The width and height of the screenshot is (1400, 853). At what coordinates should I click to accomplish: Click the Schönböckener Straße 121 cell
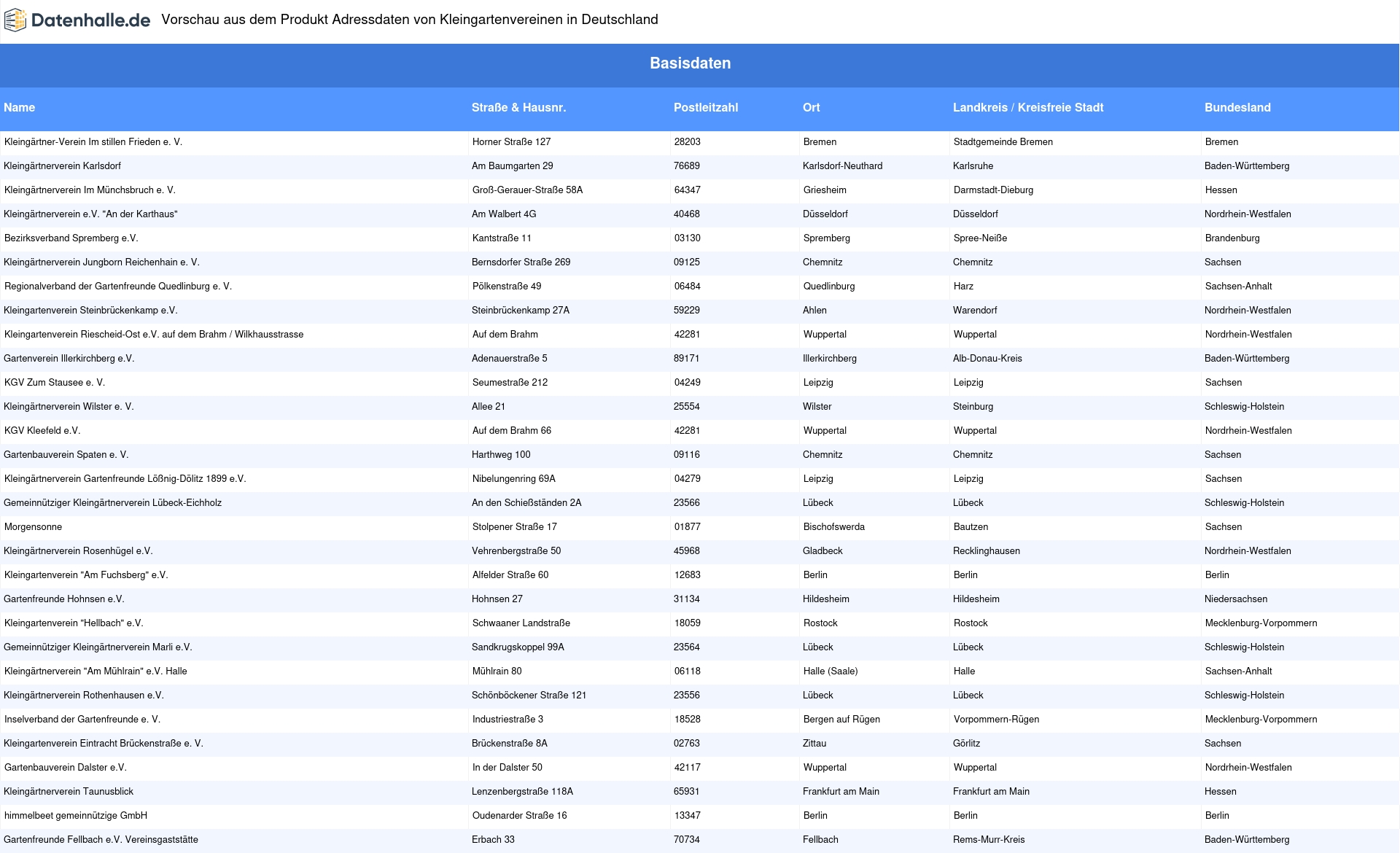coord(529,696)
